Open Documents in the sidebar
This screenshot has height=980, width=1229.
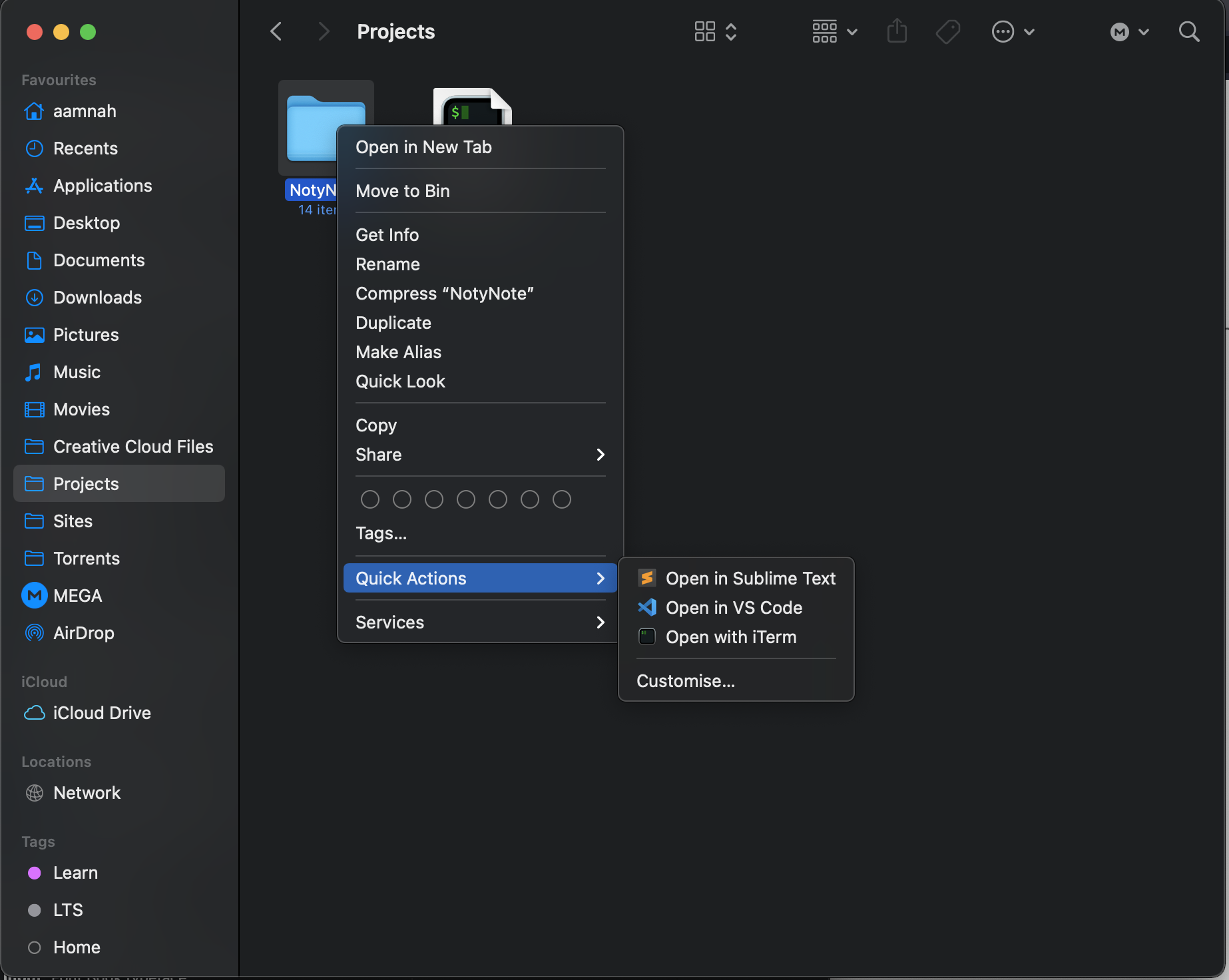[x=120, y=260]
